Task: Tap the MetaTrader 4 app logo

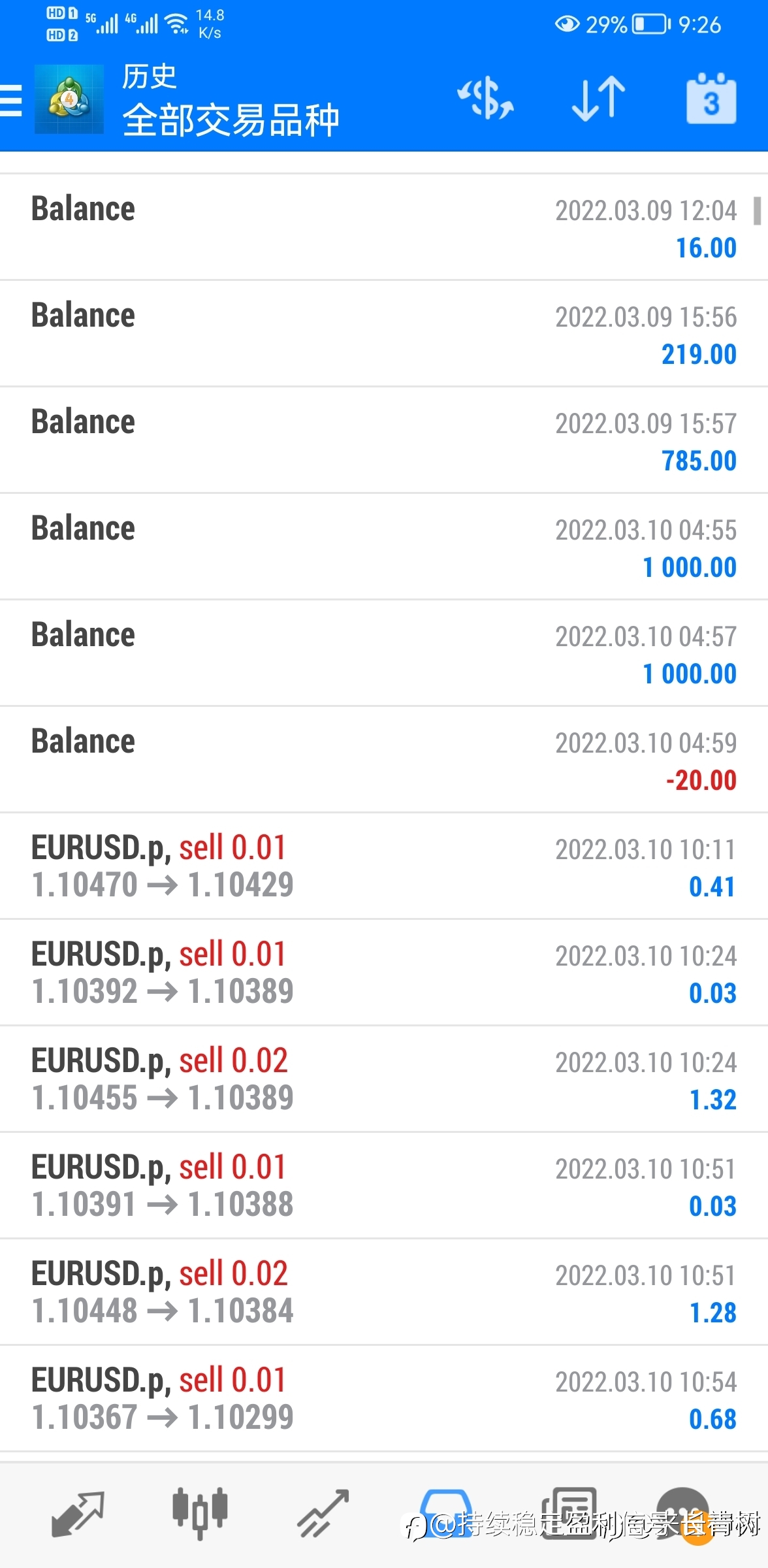Action: [69, 99]
